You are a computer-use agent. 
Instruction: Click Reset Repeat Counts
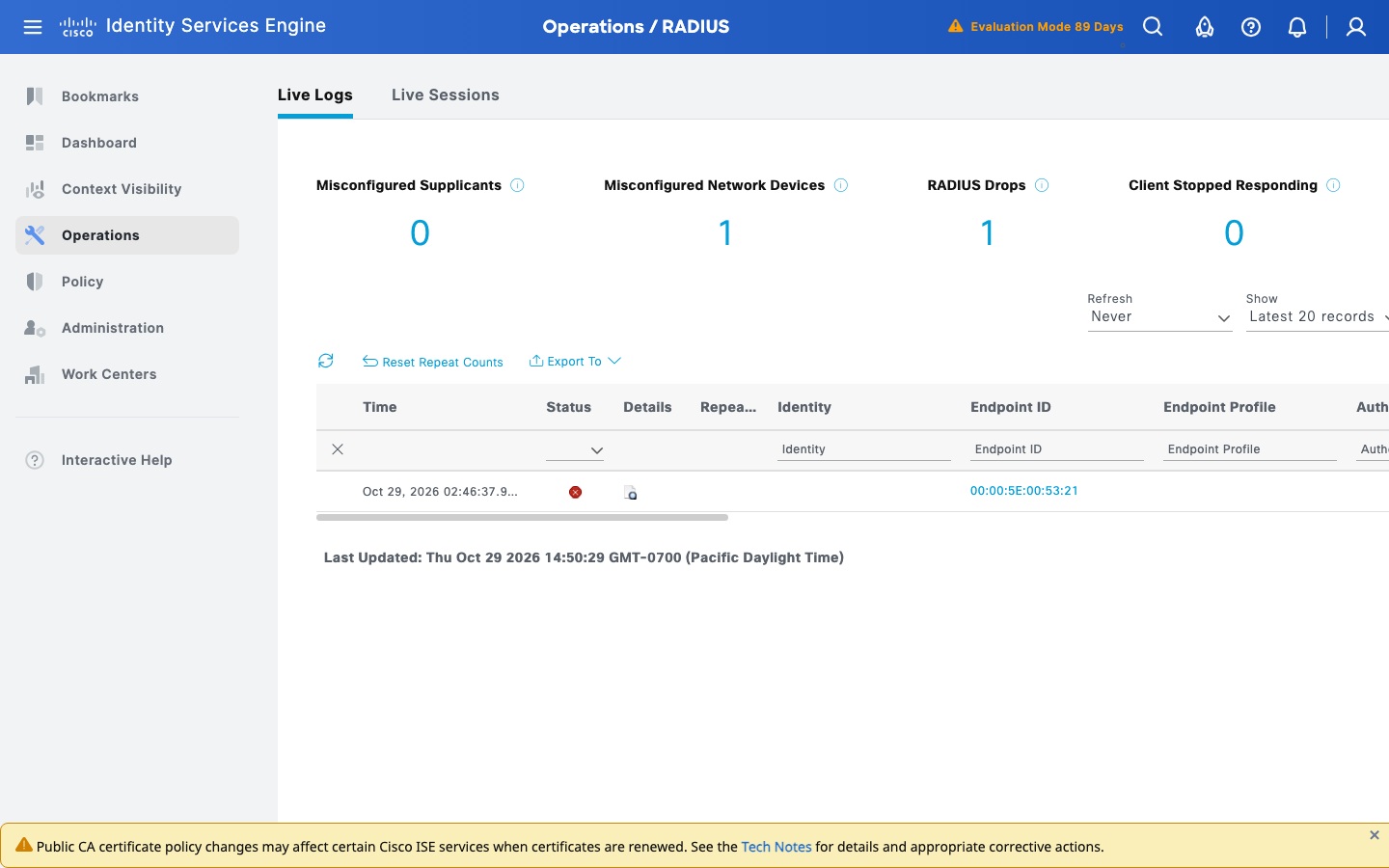pyautogui.click(x=433, y=362)
